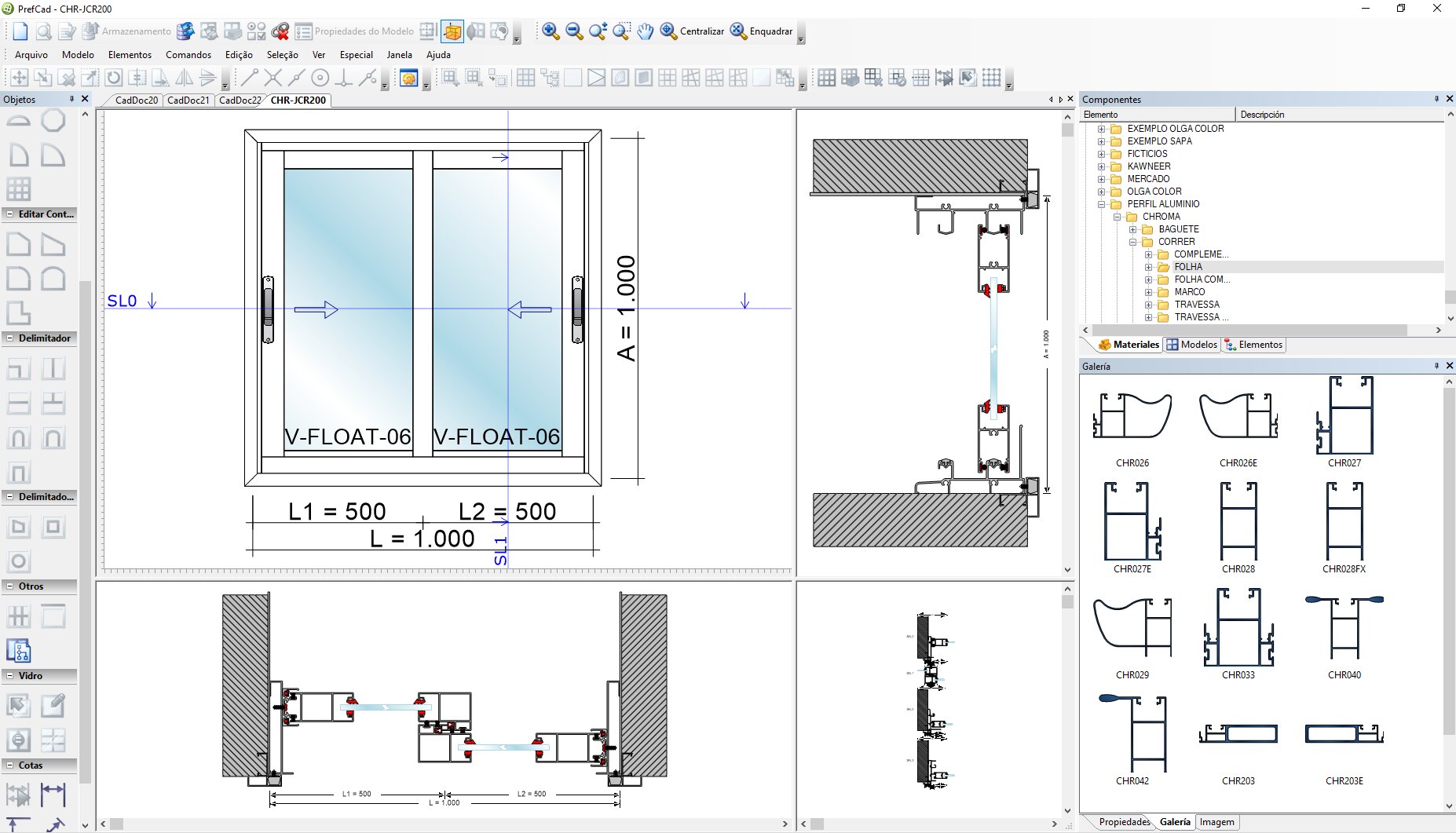The width and height of the screenshot is (1456, 833).
Task: Toggle the highlighted 3D view button
Action: coord(452,31)
